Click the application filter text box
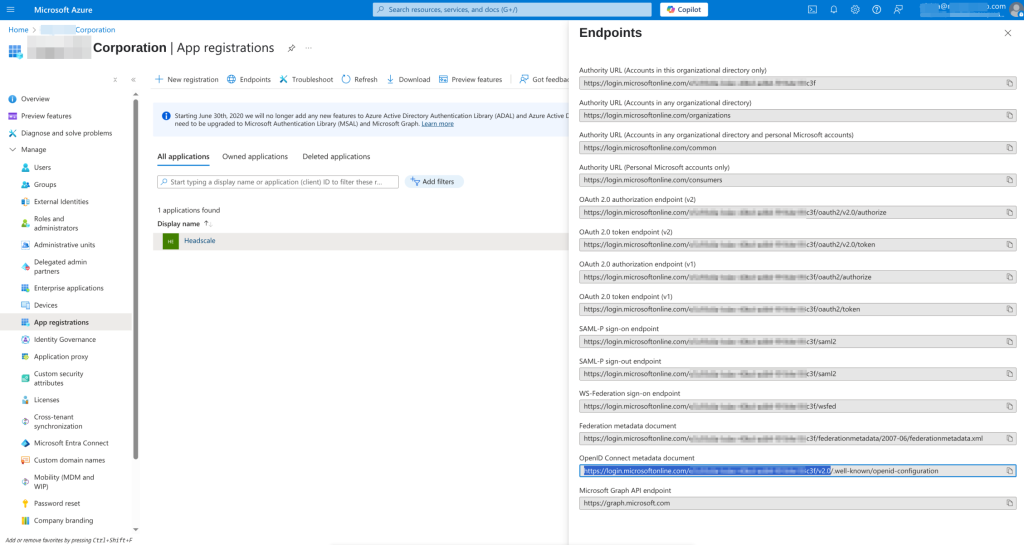This screenshot has height=545, width=1024. (278, 182)
